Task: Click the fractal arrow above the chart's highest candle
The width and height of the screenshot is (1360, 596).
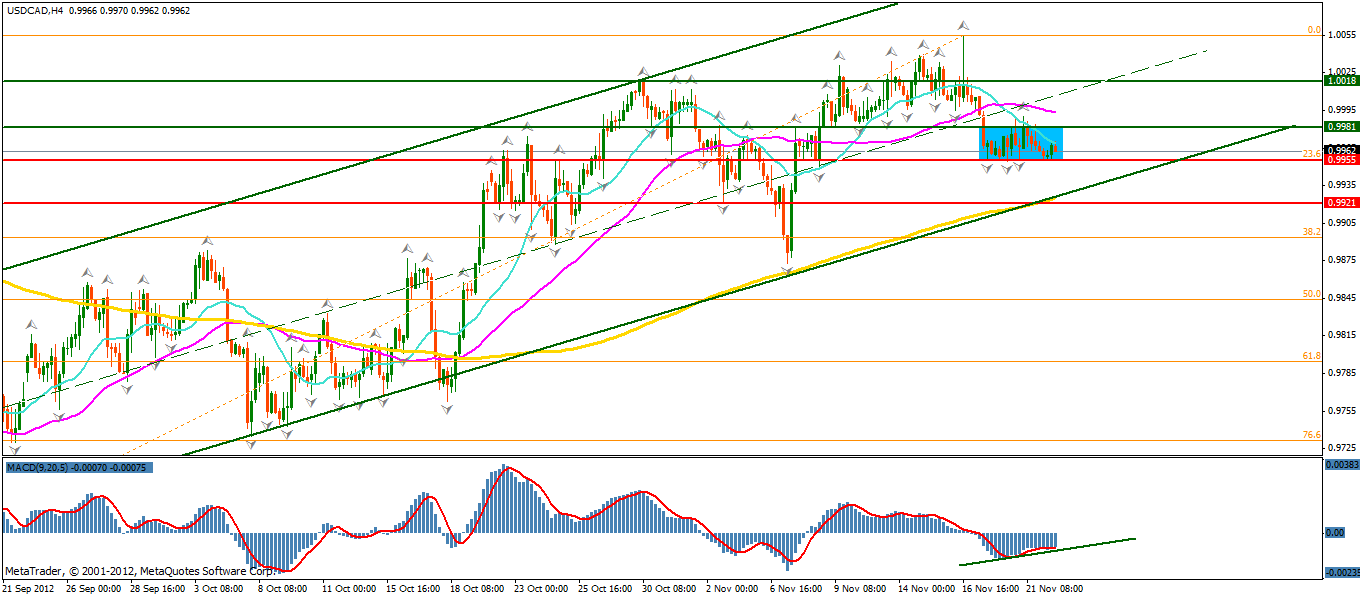Action: [x=963, y=25]
